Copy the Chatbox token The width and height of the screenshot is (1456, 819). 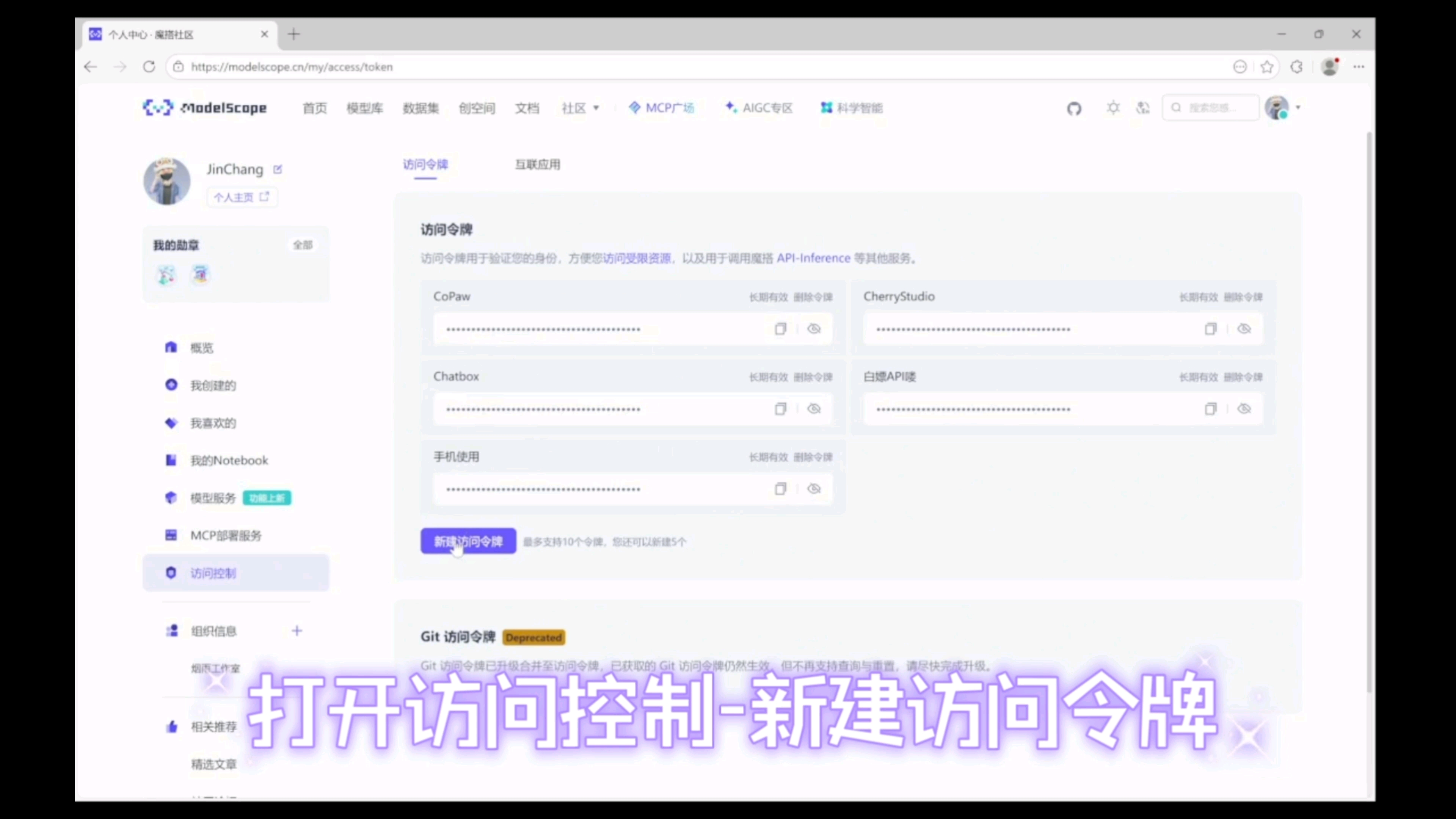click(780, 409)
